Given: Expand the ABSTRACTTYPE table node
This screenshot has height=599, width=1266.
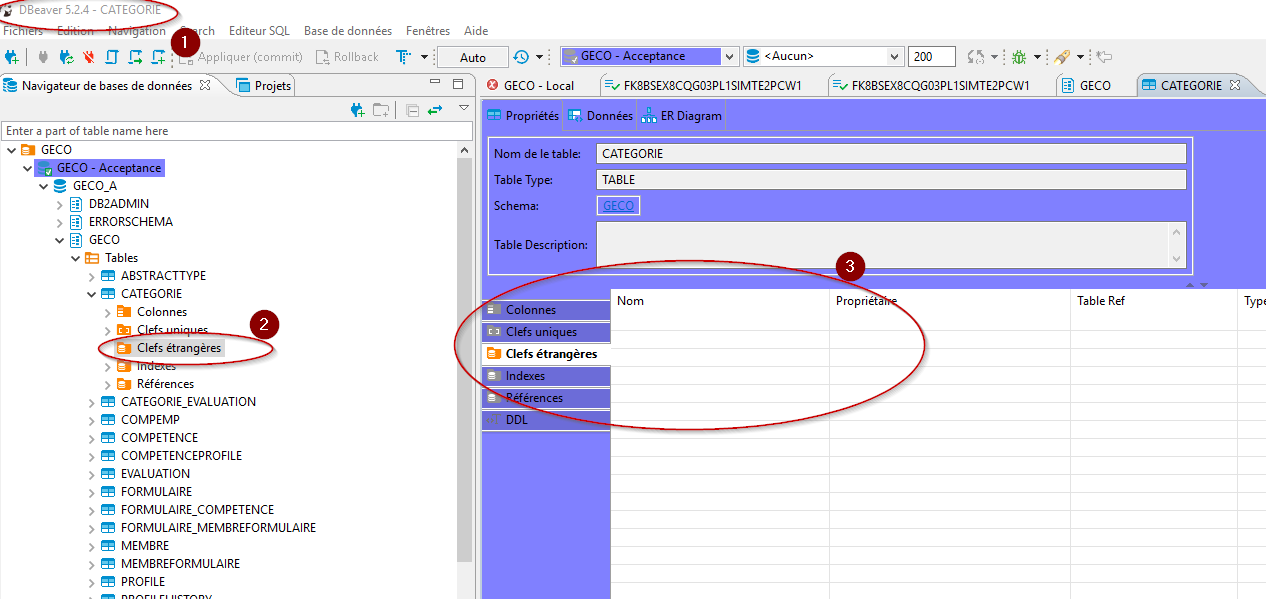Looking at the screenshot, I should 91,276.
